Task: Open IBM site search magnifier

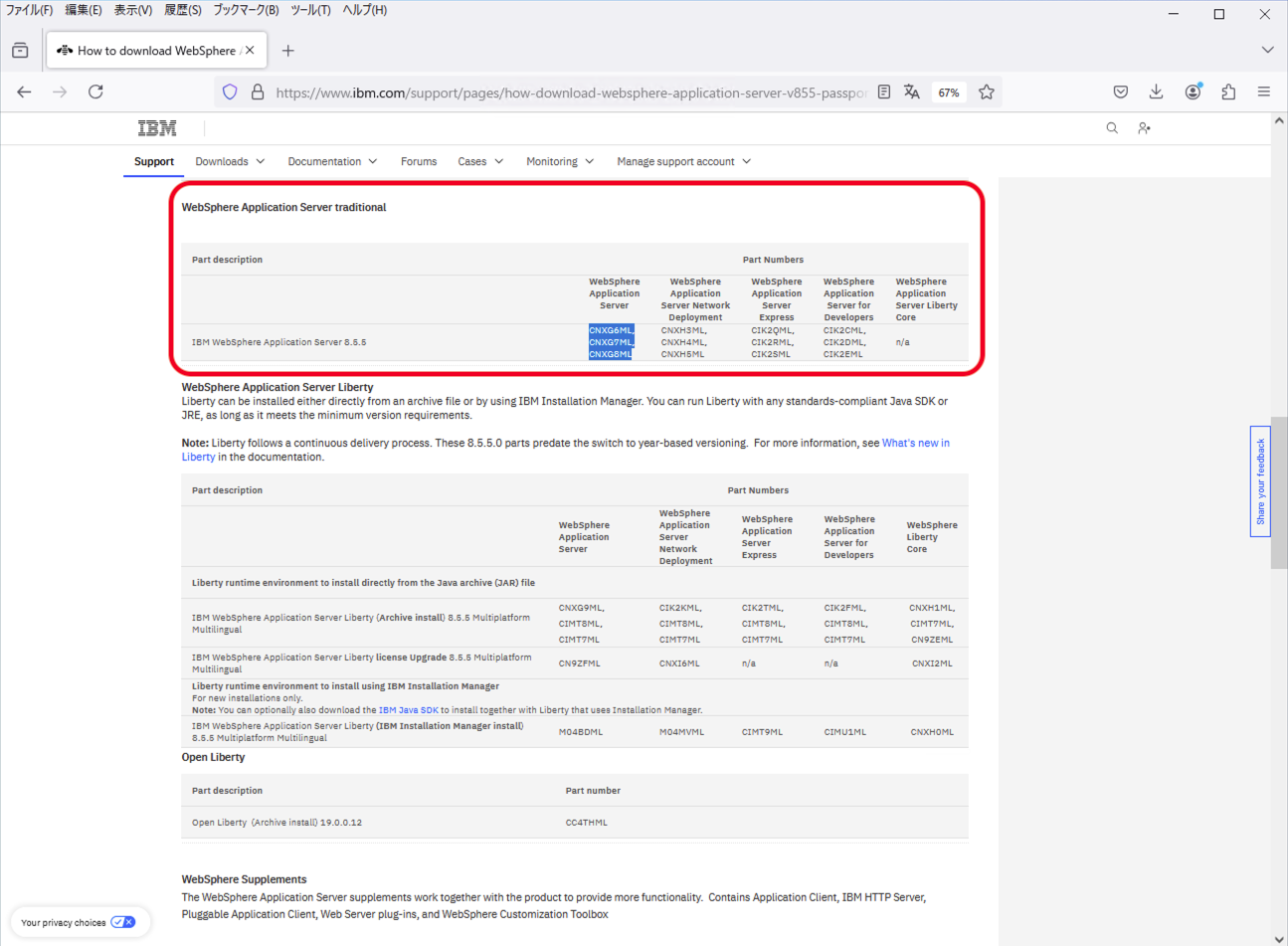Action: (x=1112, y=127)
